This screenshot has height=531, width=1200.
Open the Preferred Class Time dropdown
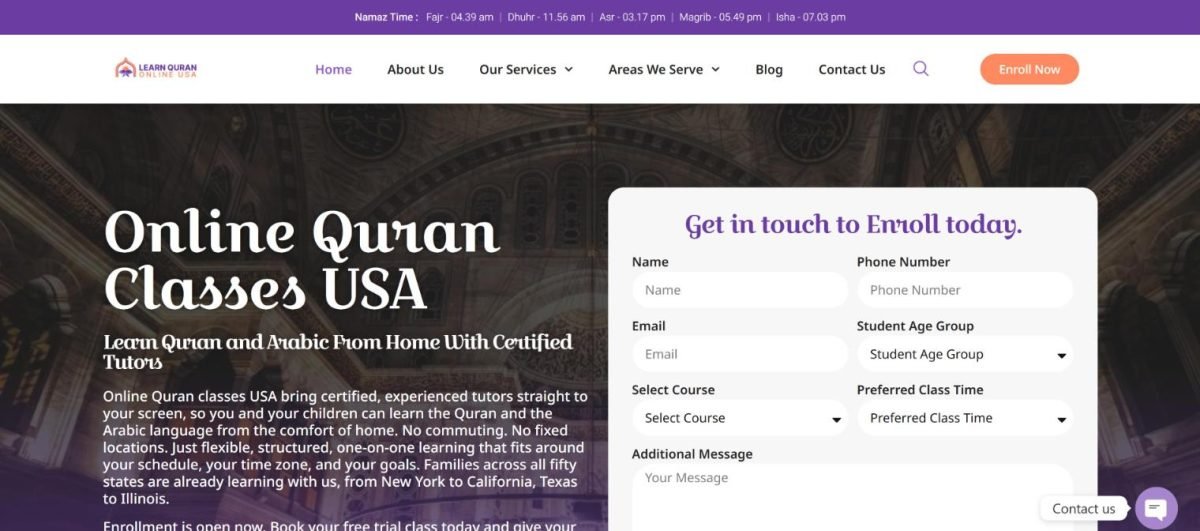(x=965, y=418)
